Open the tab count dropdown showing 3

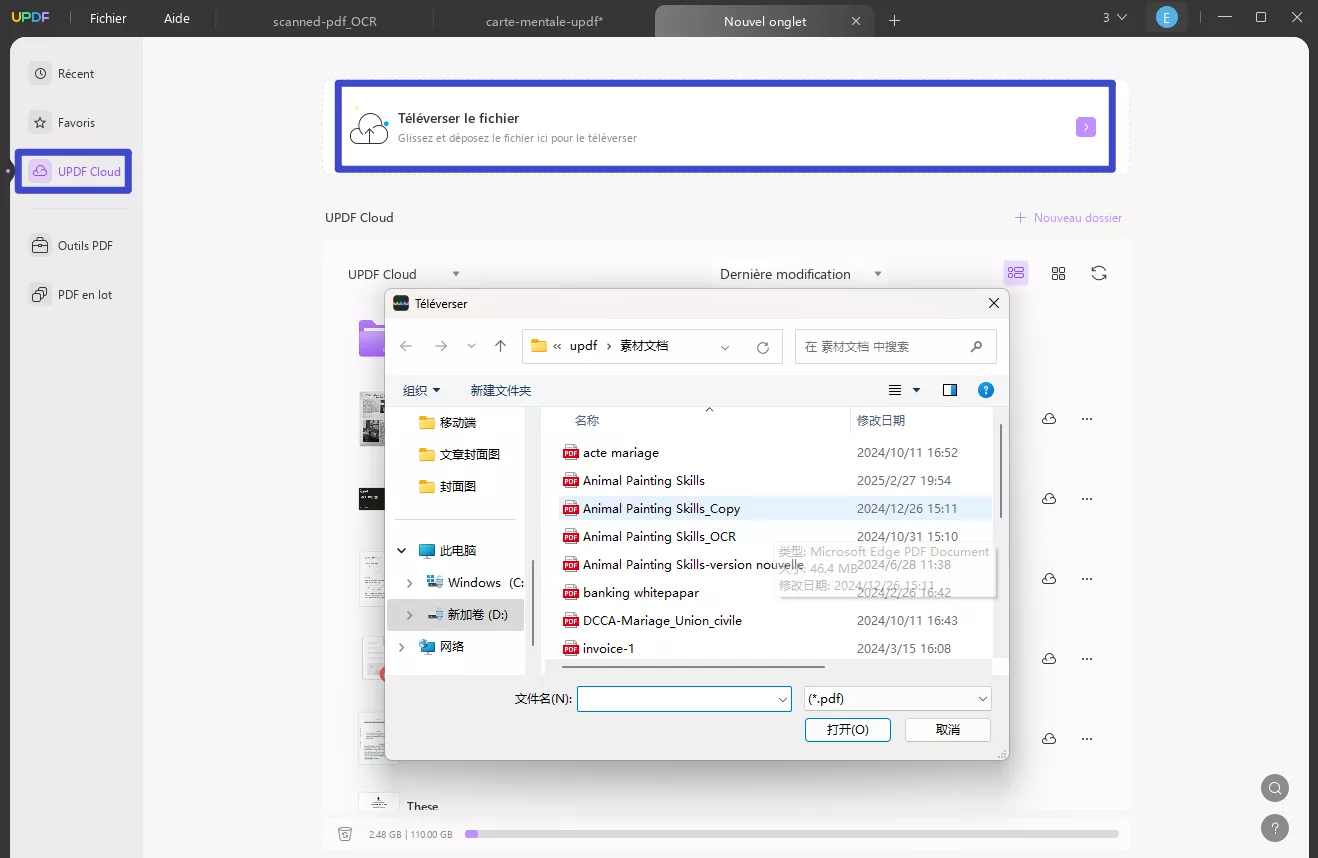click(1115, 17)
